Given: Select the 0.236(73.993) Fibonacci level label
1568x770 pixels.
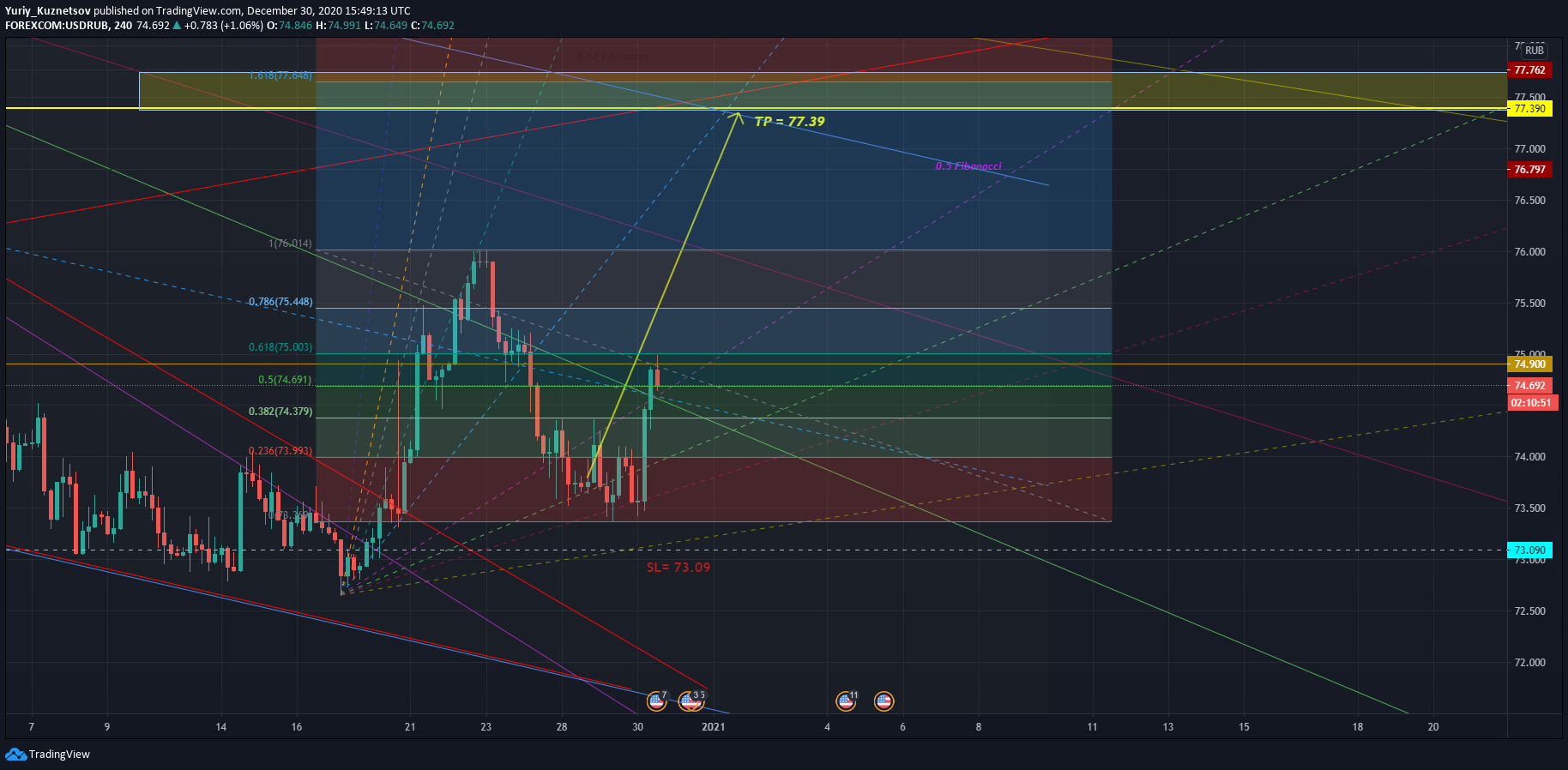Looking at the screenshot, I should pyautogui.click(x=280, y=451).
